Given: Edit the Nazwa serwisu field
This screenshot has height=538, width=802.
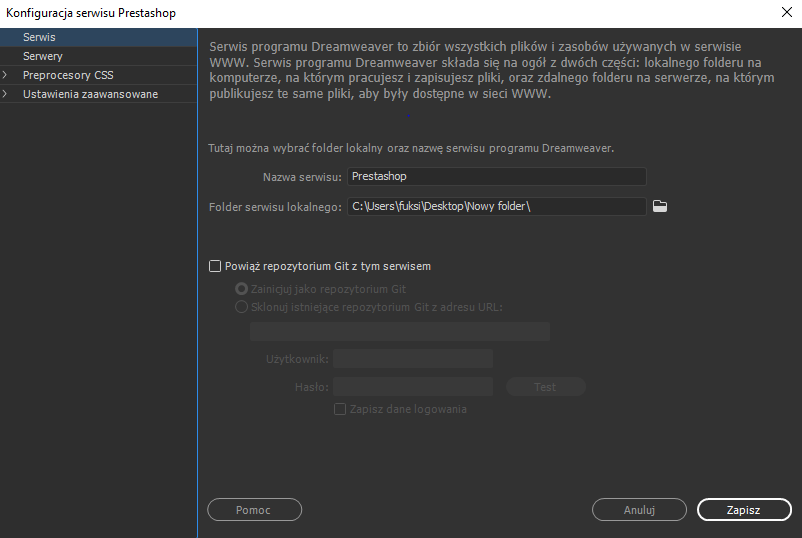Looking at the screenshot, I should coord(497,176).
